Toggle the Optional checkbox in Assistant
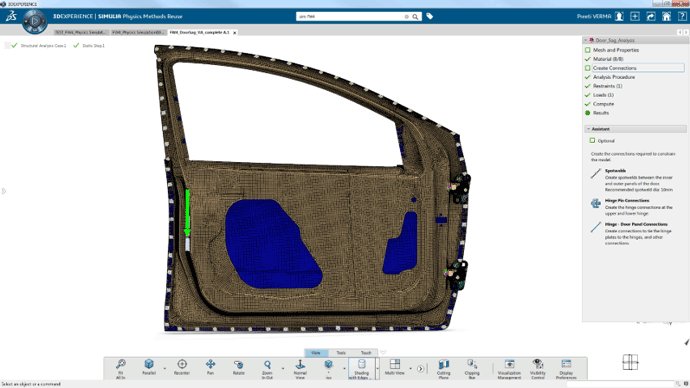 click(592, 141)
